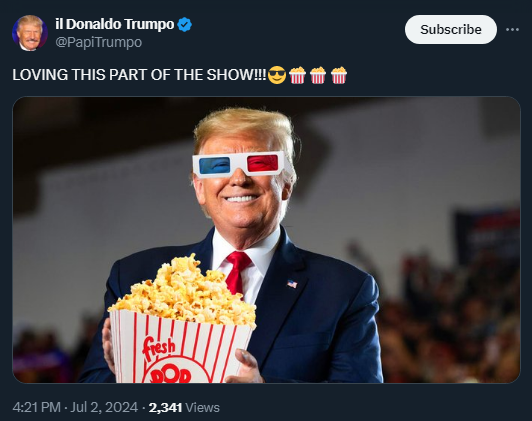Image resolution: width=532 pixels, height=421 pixels.
Task: Open the 2,341 Views count
Action: pos(184,407)
